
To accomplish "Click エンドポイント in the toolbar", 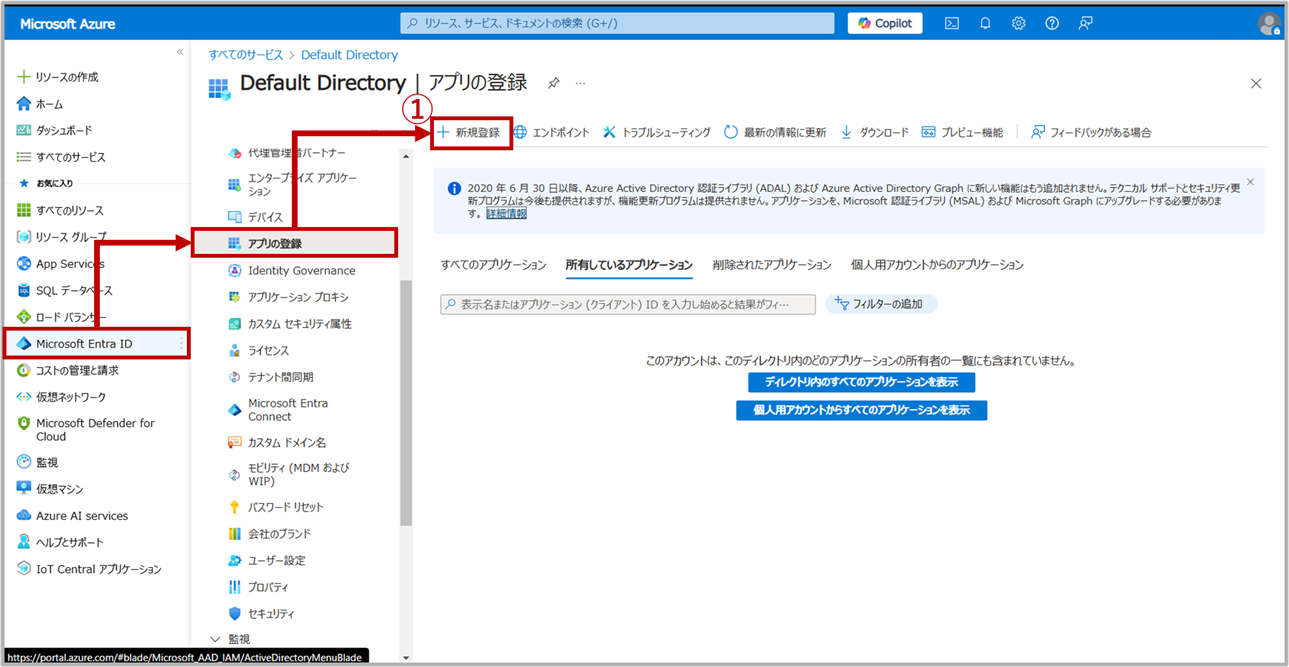I will point(551,132).
